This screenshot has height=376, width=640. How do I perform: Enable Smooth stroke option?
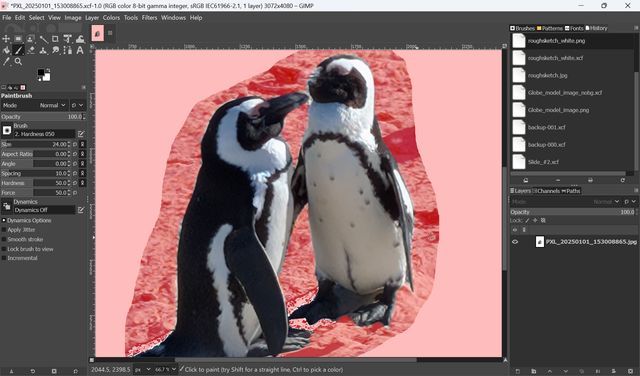[x=4, y=239]
